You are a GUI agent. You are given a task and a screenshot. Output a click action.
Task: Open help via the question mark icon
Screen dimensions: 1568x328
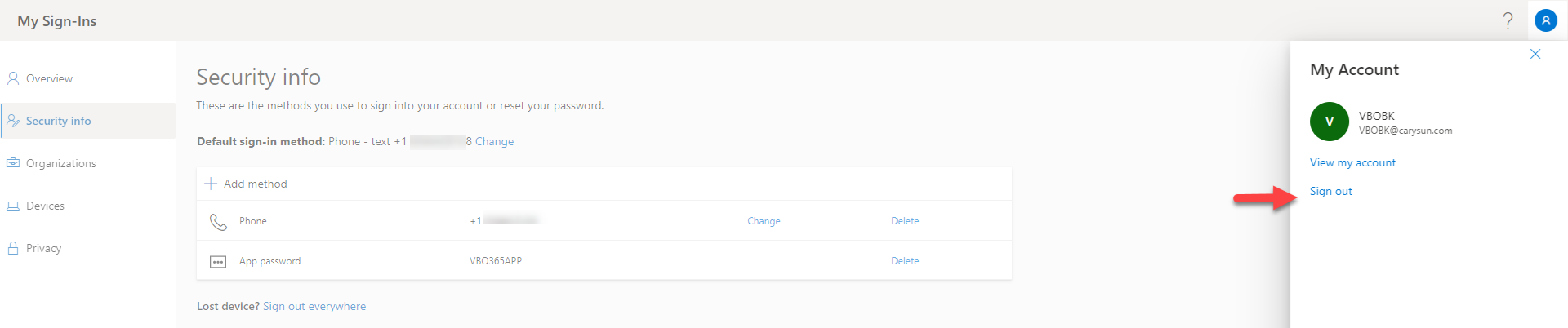tap(1508, 20)
